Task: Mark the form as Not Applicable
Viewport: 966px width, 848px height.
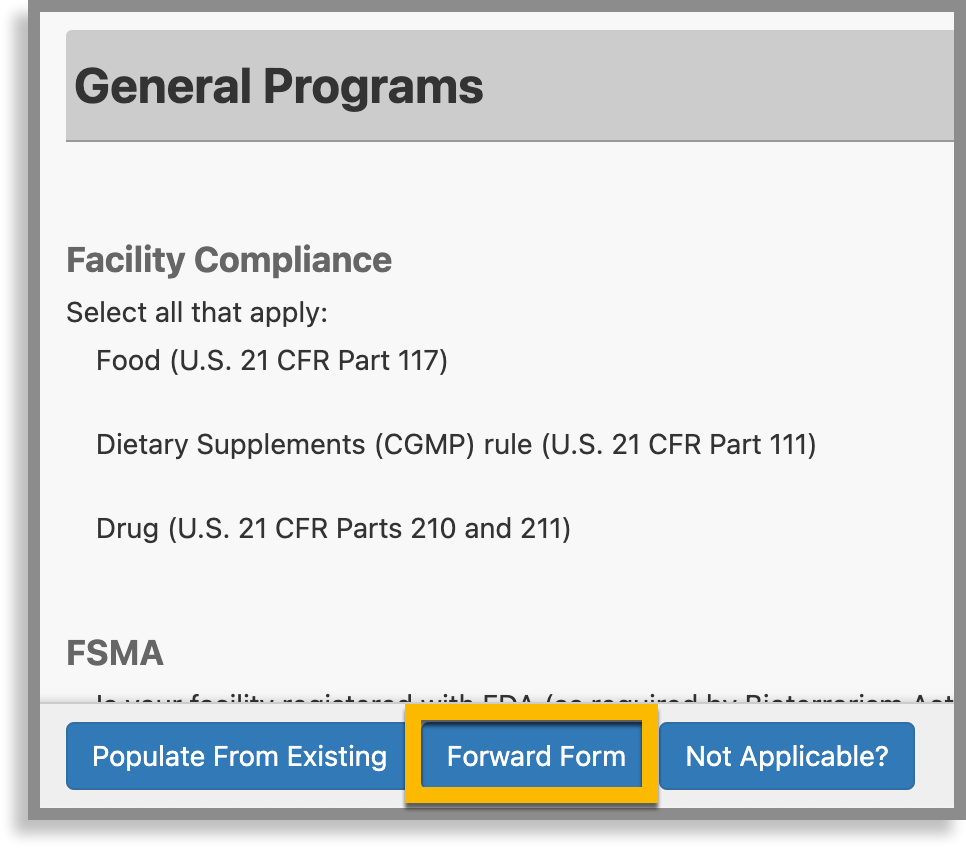Action: point(786,756)
